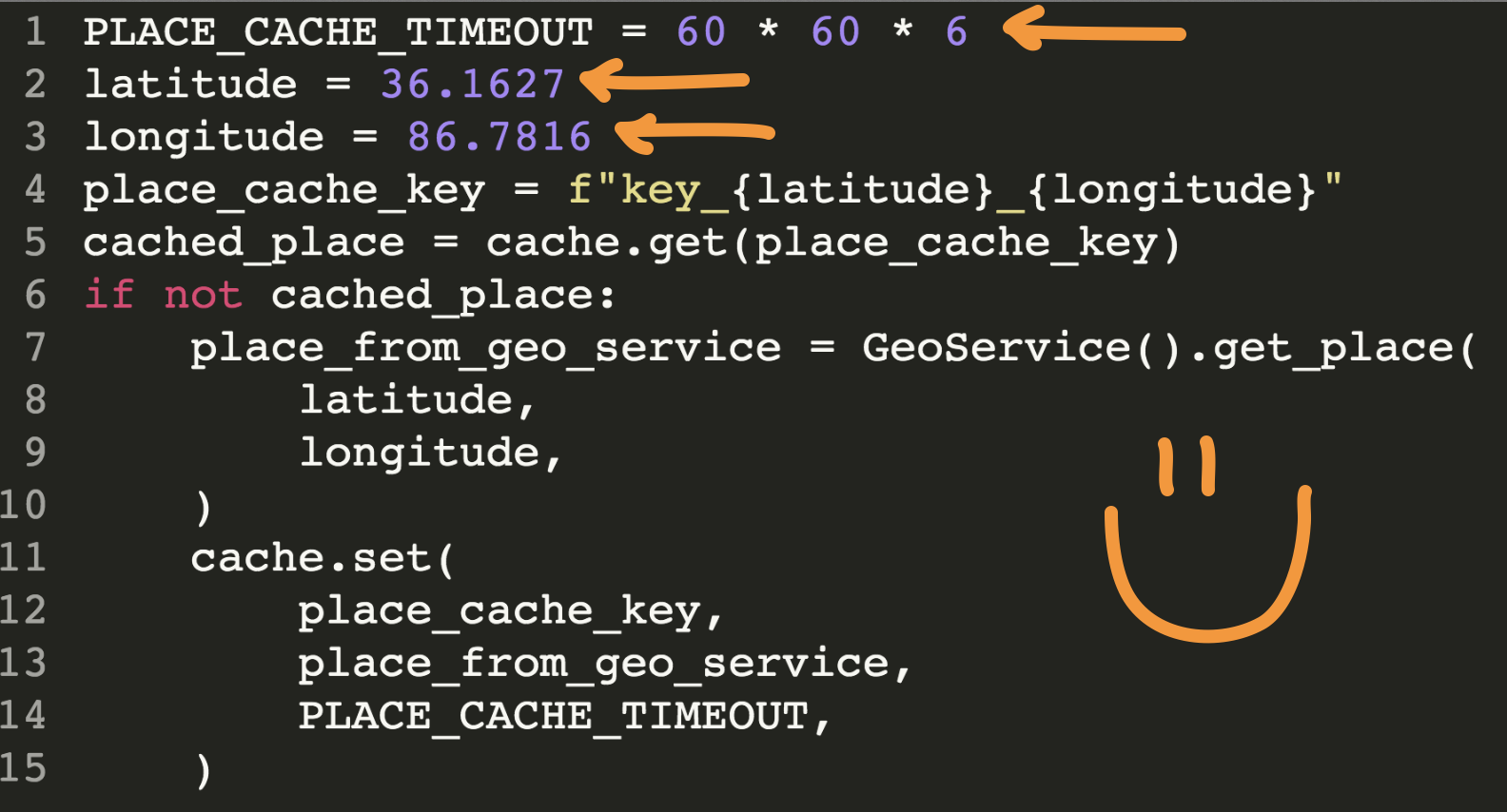Click cache.set( on line 11
Screen dimensions: 1507x812
point(323,558)
